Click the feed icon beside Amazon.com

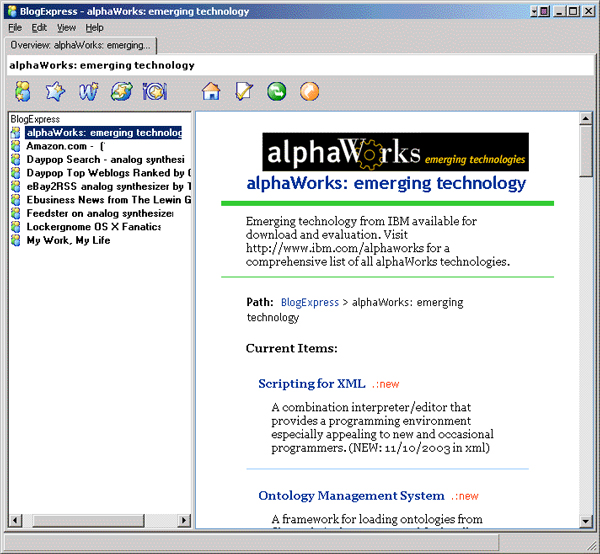pos(16,146)
